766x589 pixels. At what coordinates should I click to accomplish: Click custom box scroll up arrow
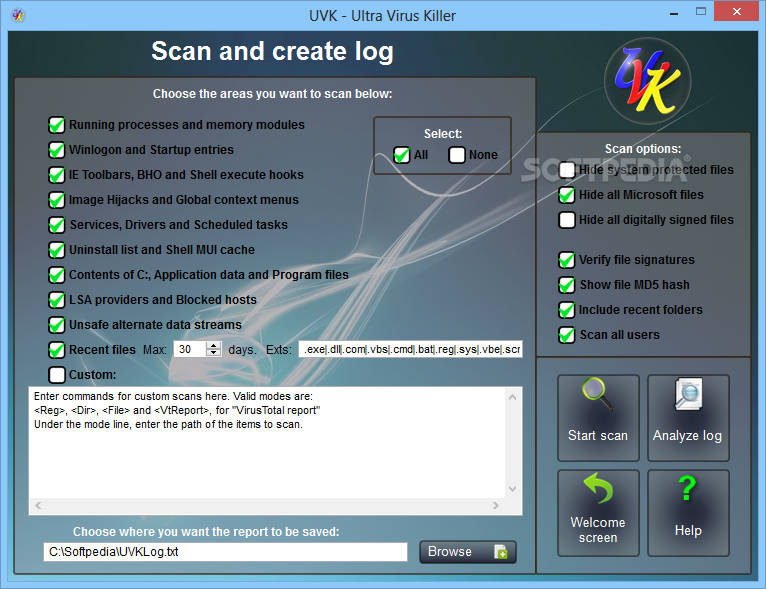[x=512, y=397]
